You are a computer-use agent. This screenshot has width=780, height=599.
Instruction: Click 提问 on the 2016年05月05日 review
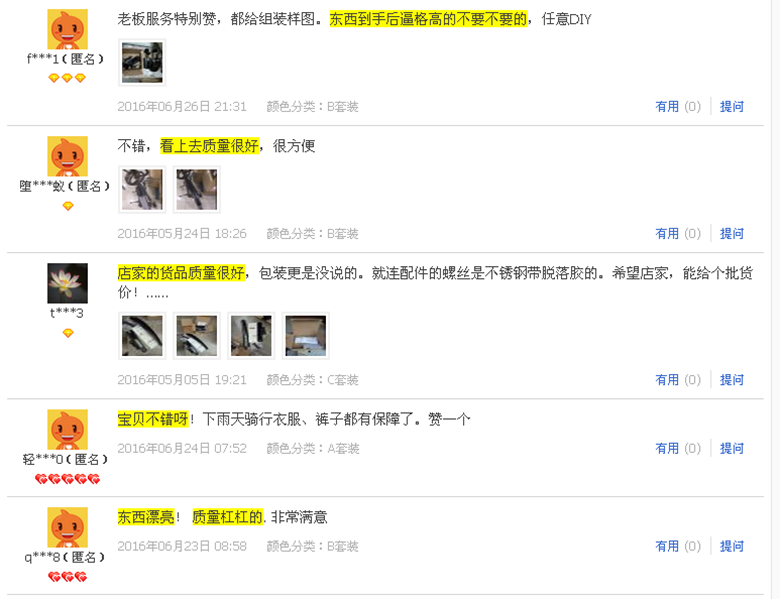pyautogui.click(x=732, y=380)
